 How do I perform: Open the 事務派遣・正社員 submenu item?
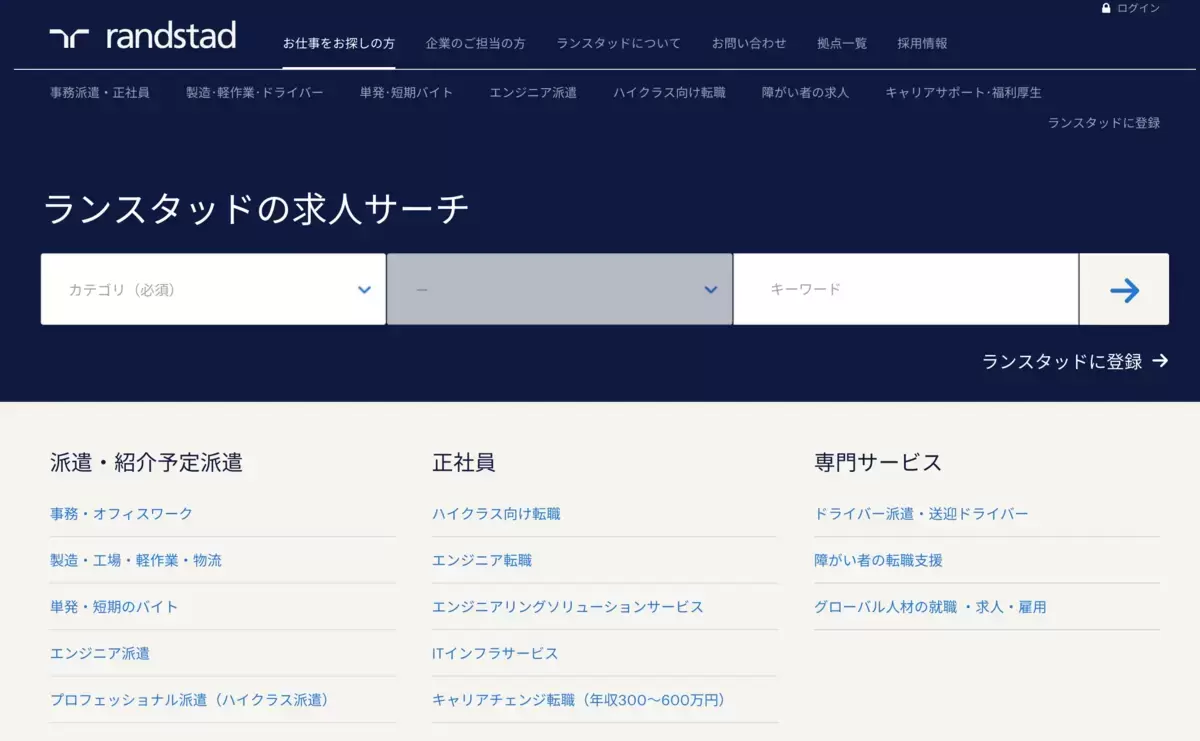[100, 93]
